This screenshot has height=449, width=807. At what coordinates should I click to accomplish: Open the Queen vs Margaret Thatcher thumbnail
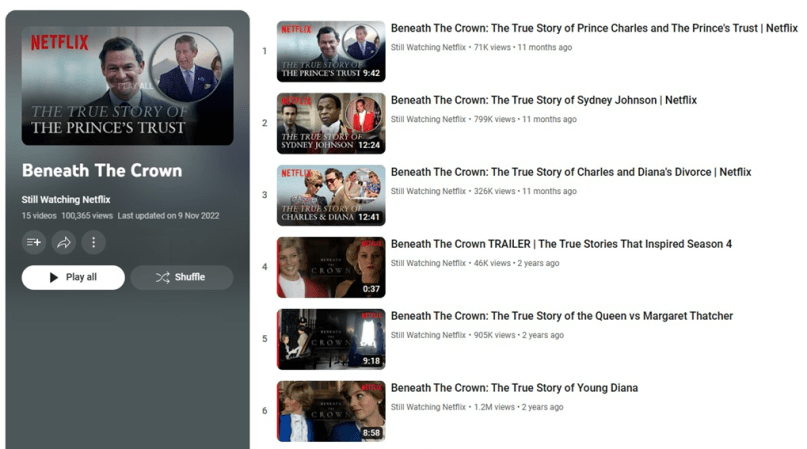tap(330, 339)
